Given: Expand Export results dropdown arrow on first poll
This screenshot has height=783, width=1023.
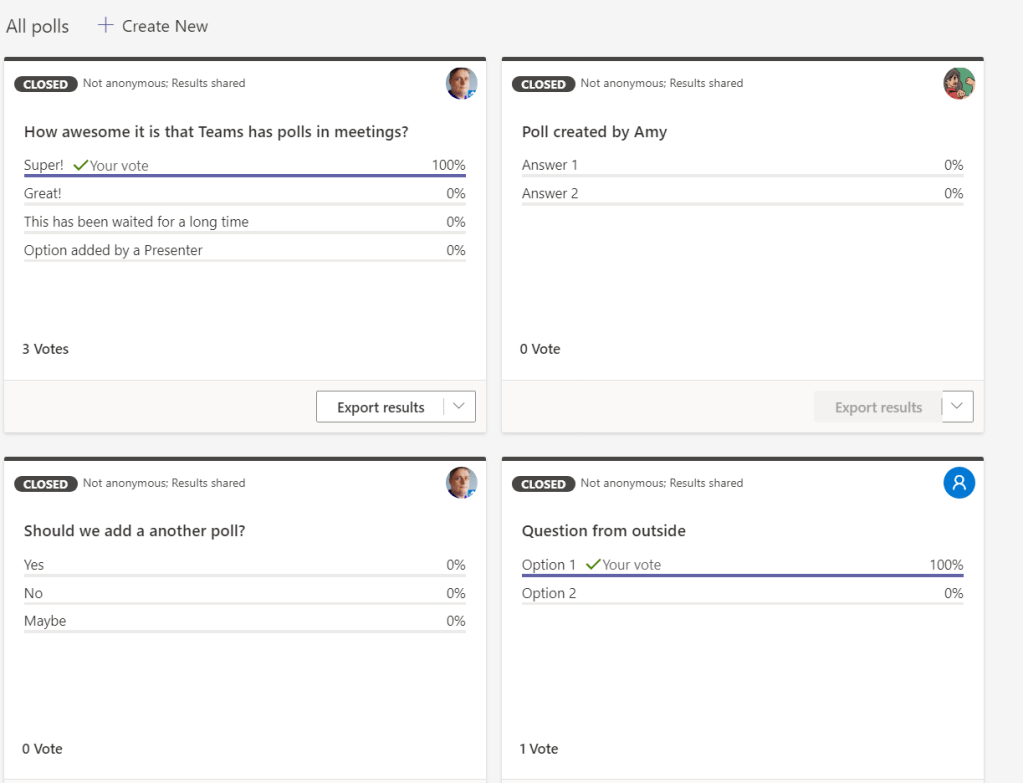Looking at the screenshot, I should pos(459,407).
